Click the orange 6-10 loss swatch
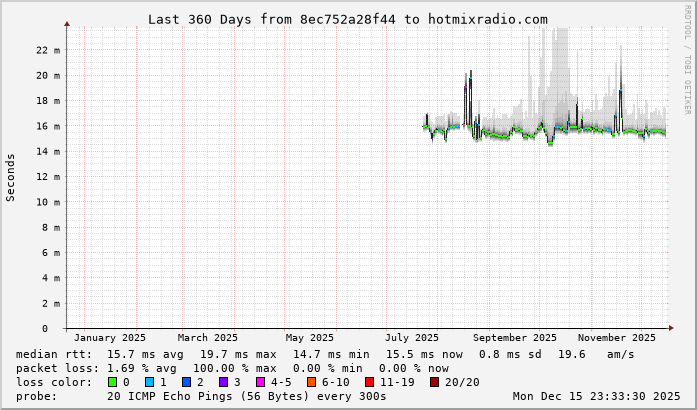Image resolution: width=697 pixels, height=410 pixels. (x=311, y=382)
